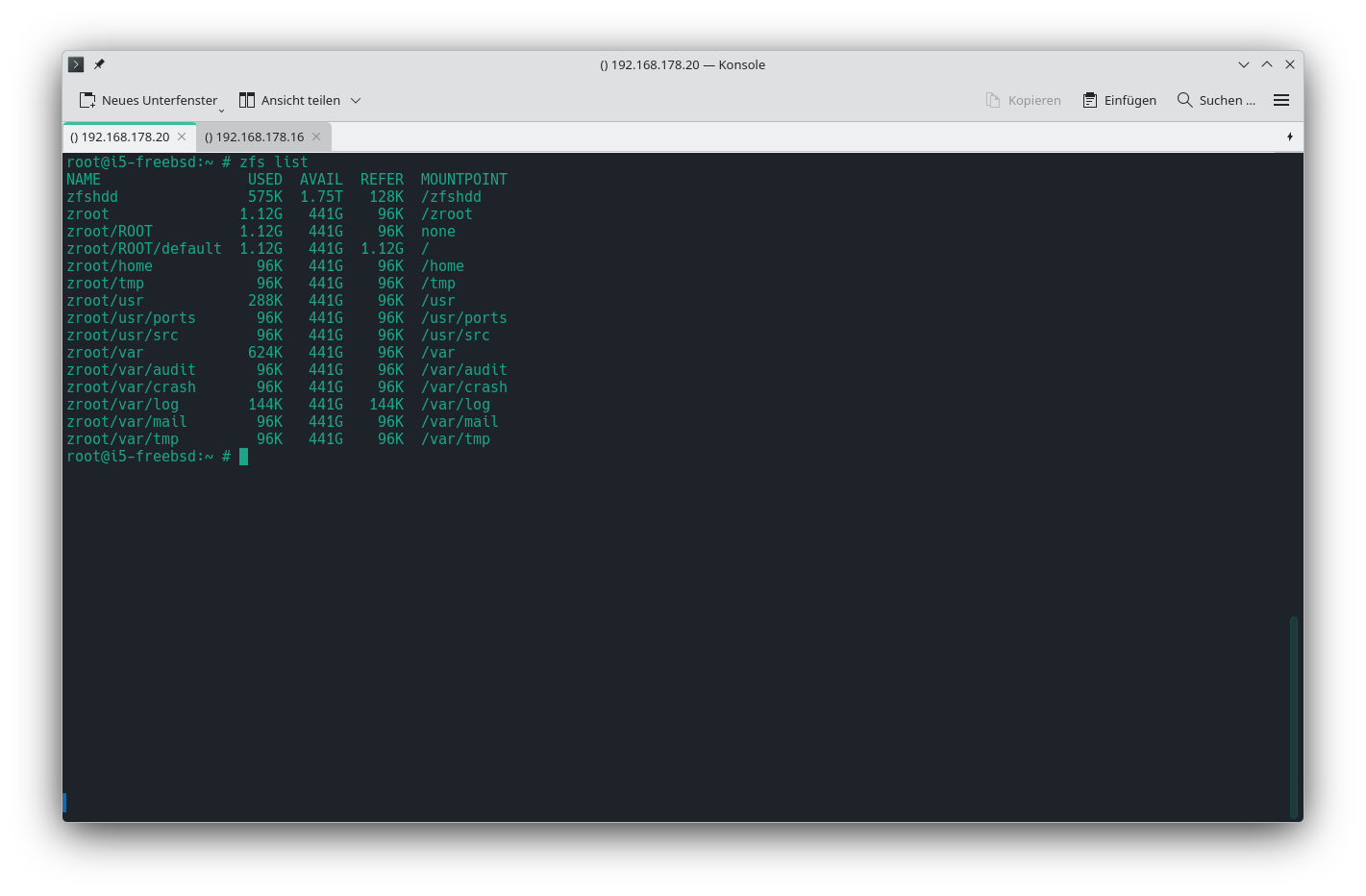Click the terminal scrollbar handle
Viewport: 1366px width, 896px height.
click(1293, 716)
